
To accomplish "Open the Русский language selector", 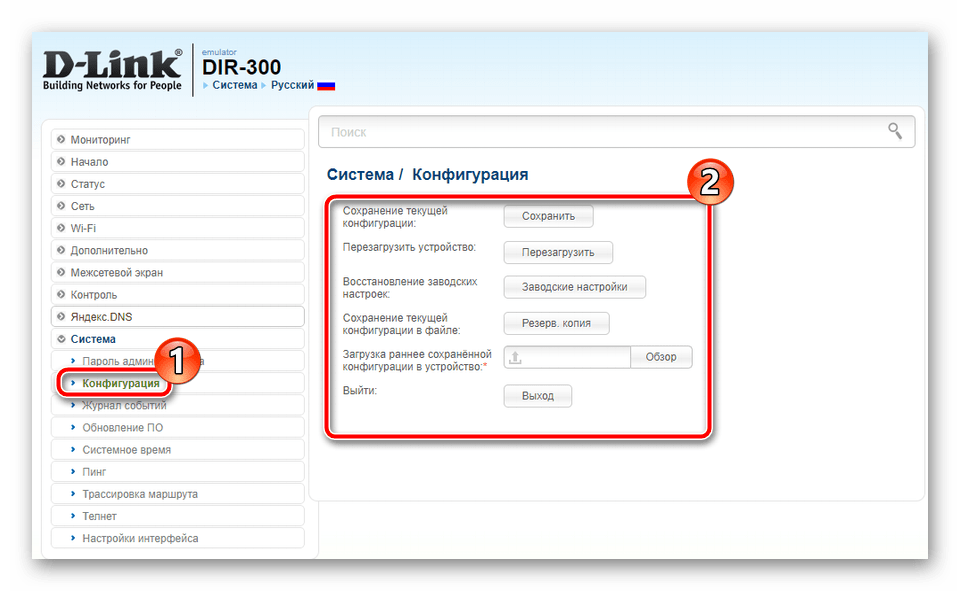I will click(x=292, y=85).
